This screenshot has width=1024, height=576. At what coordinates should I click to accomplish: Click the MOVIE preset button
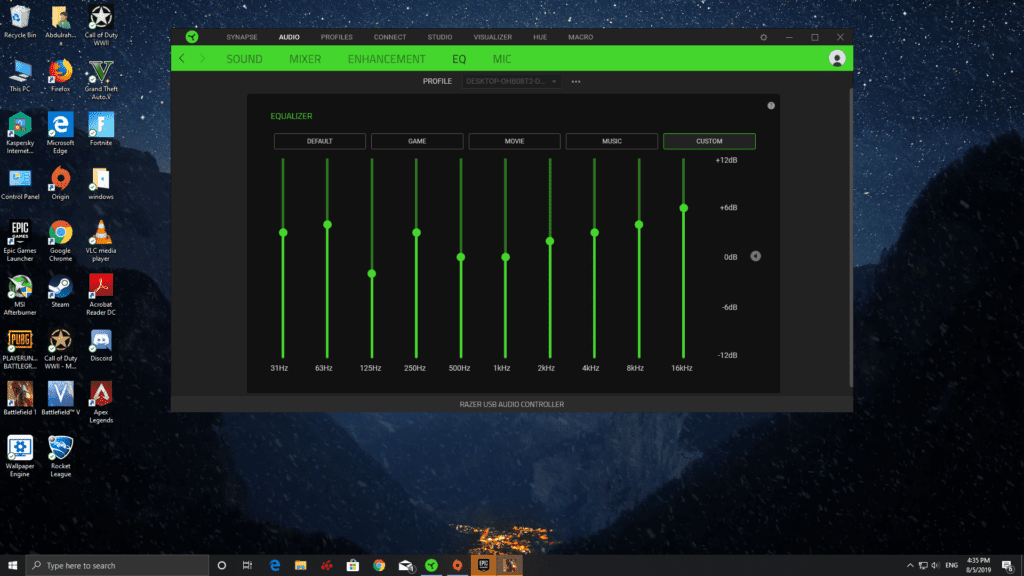(514, 141)
